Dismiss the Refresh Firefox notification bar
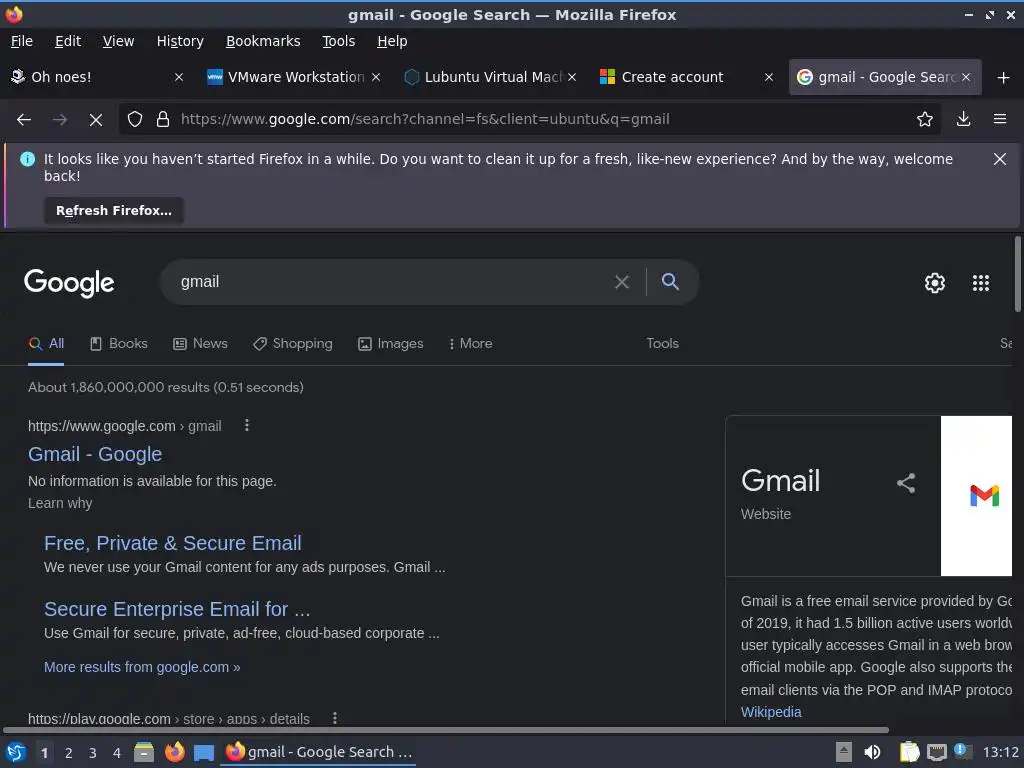 pyautogui.click(x=999, y=159)
